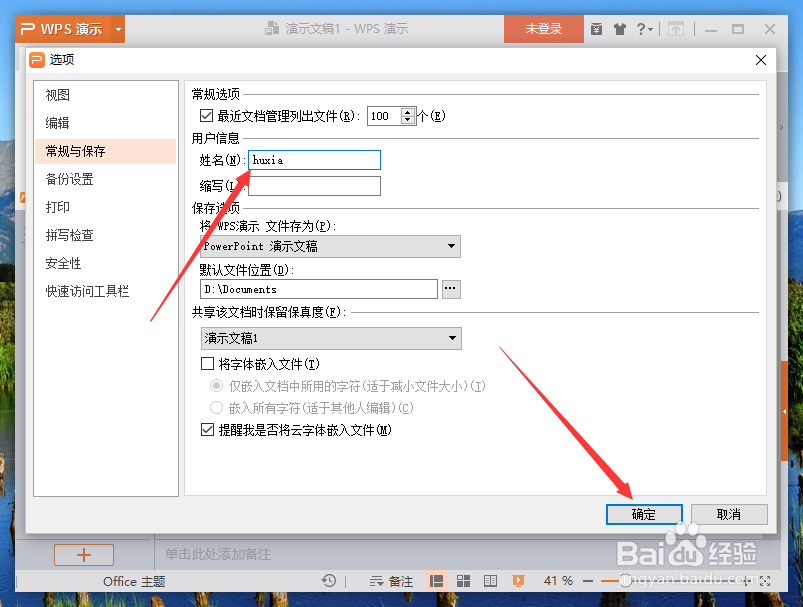Open Reading view from the status bar
This screenshot has height=607, width=803.
pyautogui.click(x=490, y=580)
